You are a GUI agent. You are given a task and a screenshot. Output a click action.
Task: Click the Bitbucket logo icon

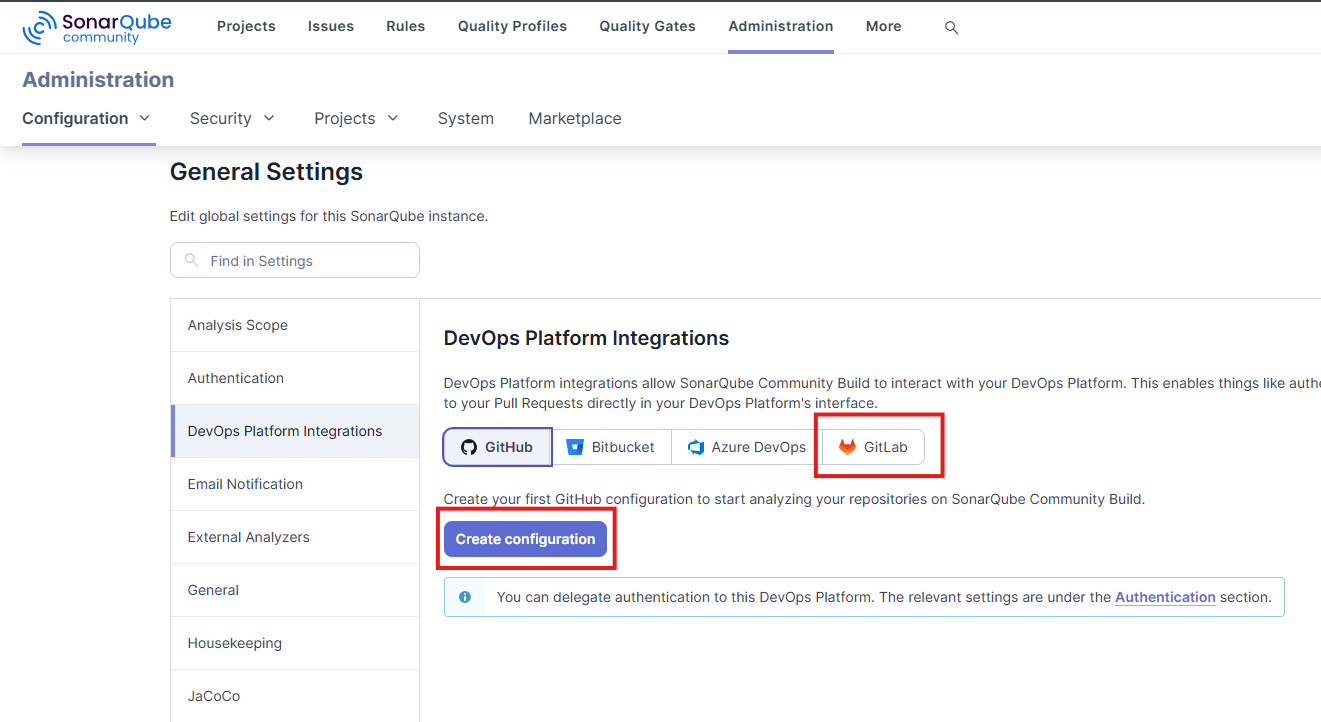574,447
